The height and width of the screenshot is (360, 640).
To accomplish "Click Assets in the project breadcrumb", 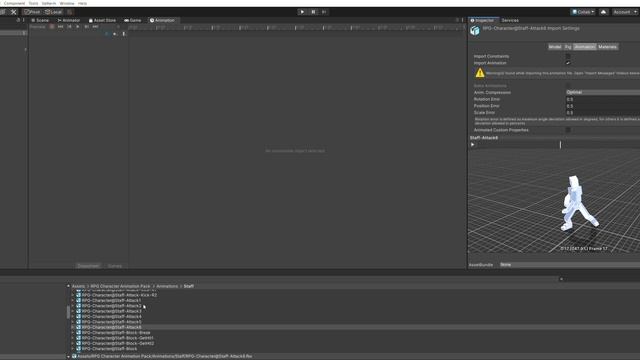I will tap(78, 286).
